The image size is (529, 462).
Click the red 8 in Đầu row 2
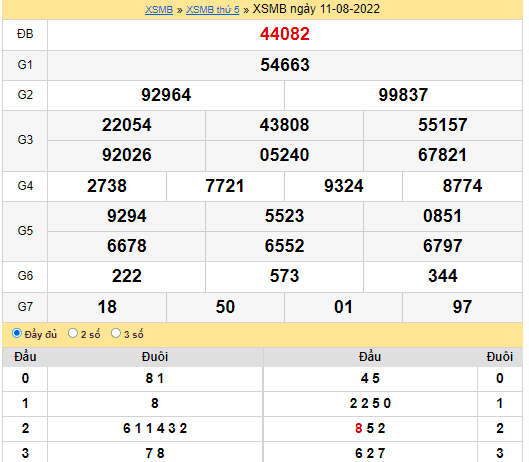click(x=359, y=428)
